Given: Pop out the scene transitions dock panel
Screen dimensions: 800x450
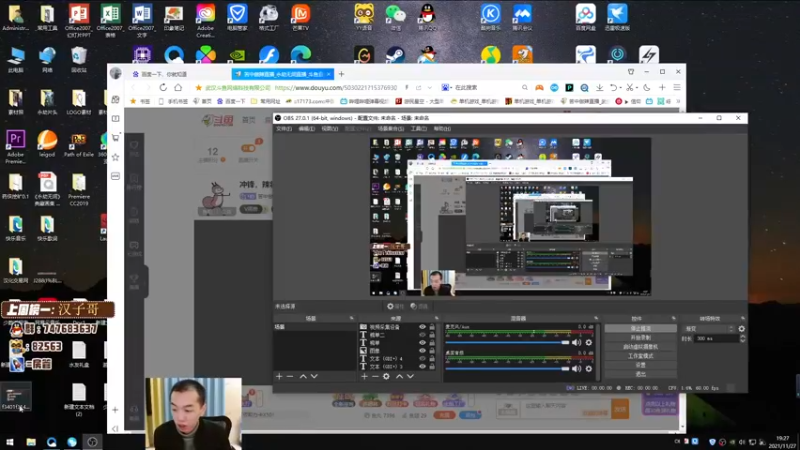Looking at the screenshot, I should tap(743, 318).
